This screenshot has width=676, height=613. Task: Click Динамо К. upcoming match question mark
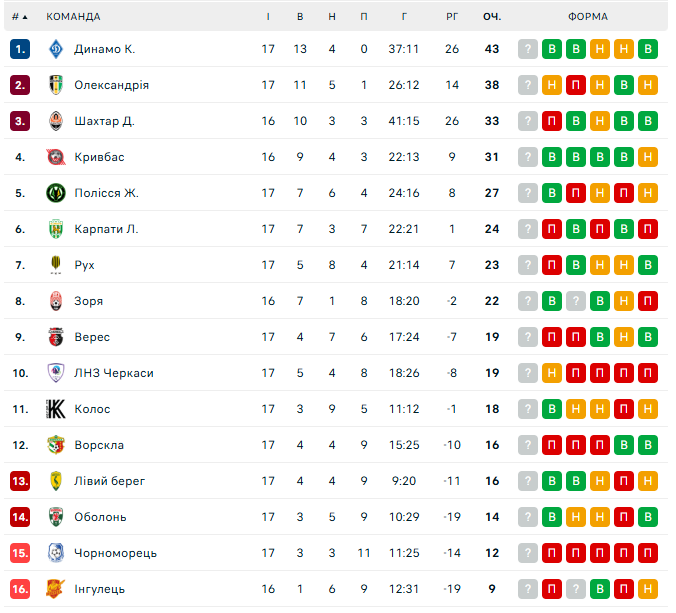[528, 49]
